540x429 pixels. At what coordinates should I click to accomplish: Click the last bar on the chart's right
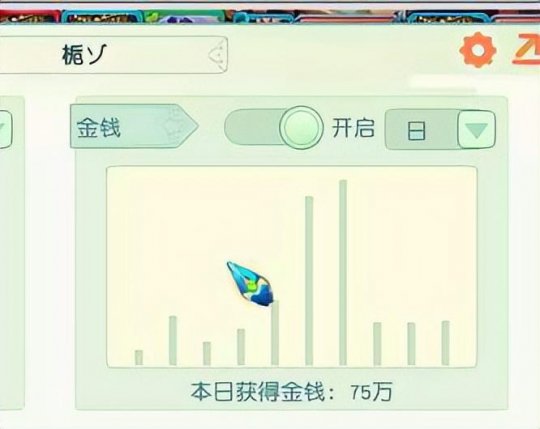pos(445,343)
